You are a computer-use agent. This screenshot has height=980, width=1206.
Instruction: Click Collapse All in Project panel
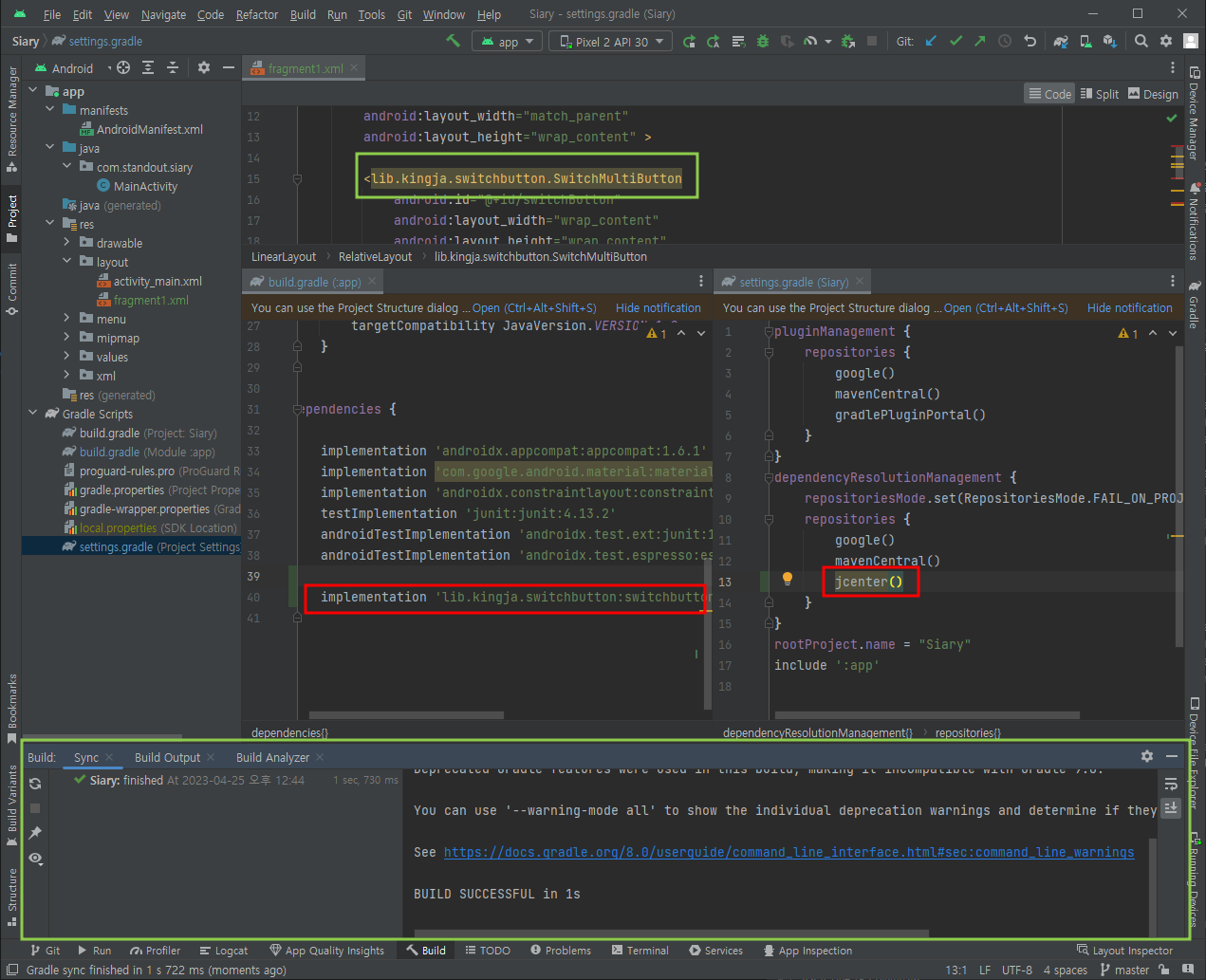[173, 67]
